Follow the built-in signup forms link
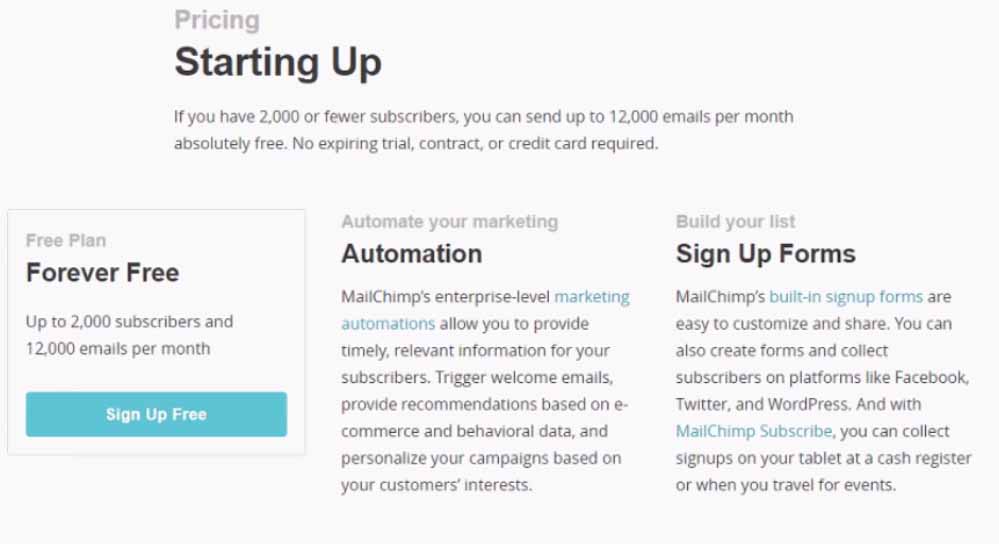The width and height of the screenshot is (999, 544). (x=845, y=297)
